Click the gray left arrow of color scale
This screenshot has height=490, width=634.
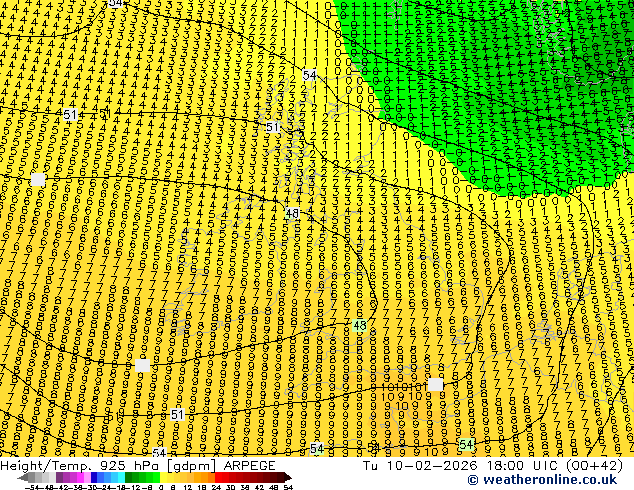pos(23,477)
